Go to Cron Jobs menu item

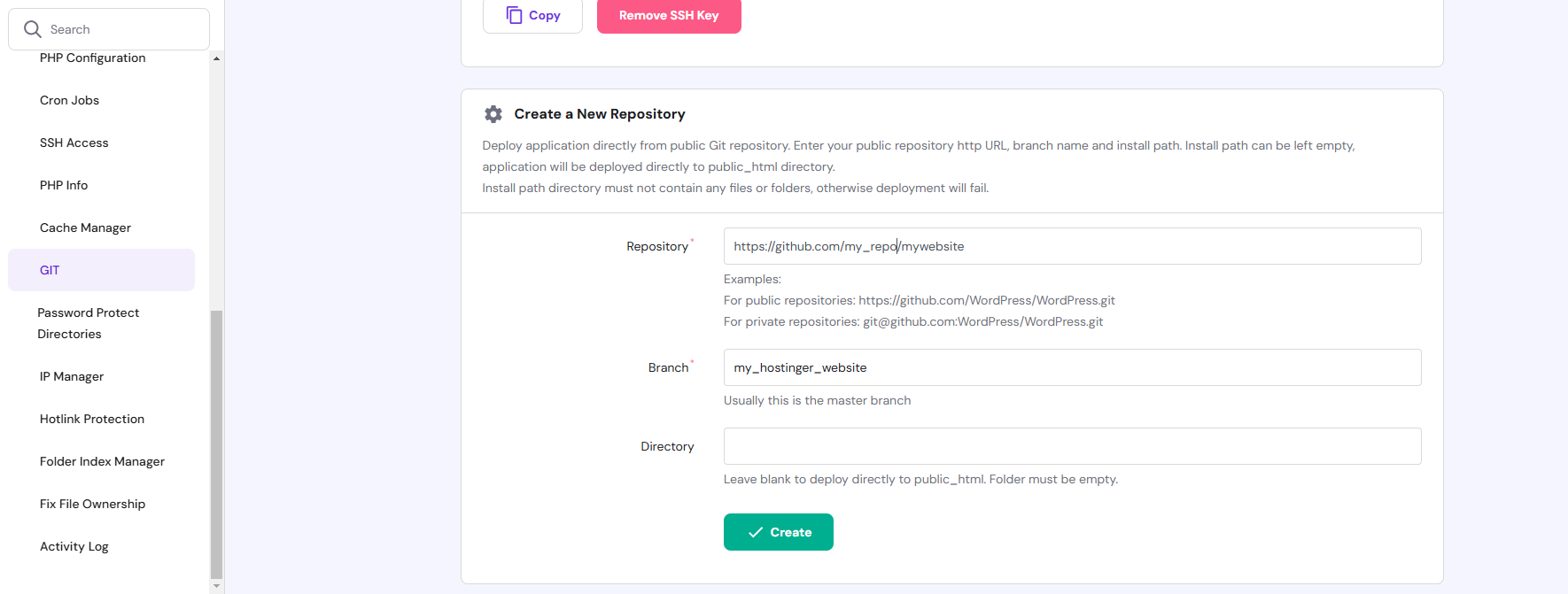[69, 101]
